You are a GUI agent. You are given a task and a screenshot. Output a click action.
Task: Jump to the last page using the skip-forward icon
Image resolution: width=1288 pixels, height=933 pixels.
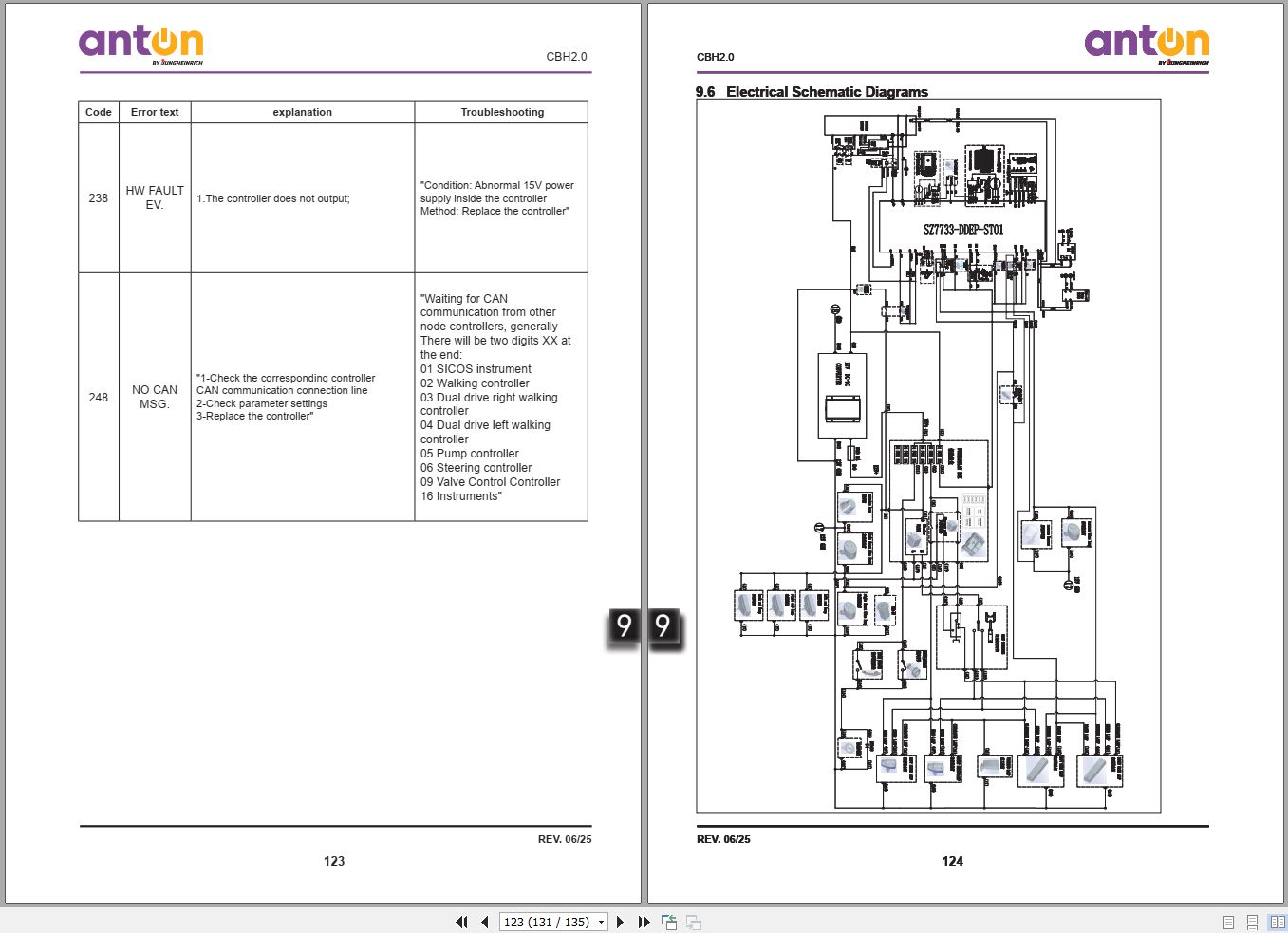pyautogui.click(x=644, y=922)
